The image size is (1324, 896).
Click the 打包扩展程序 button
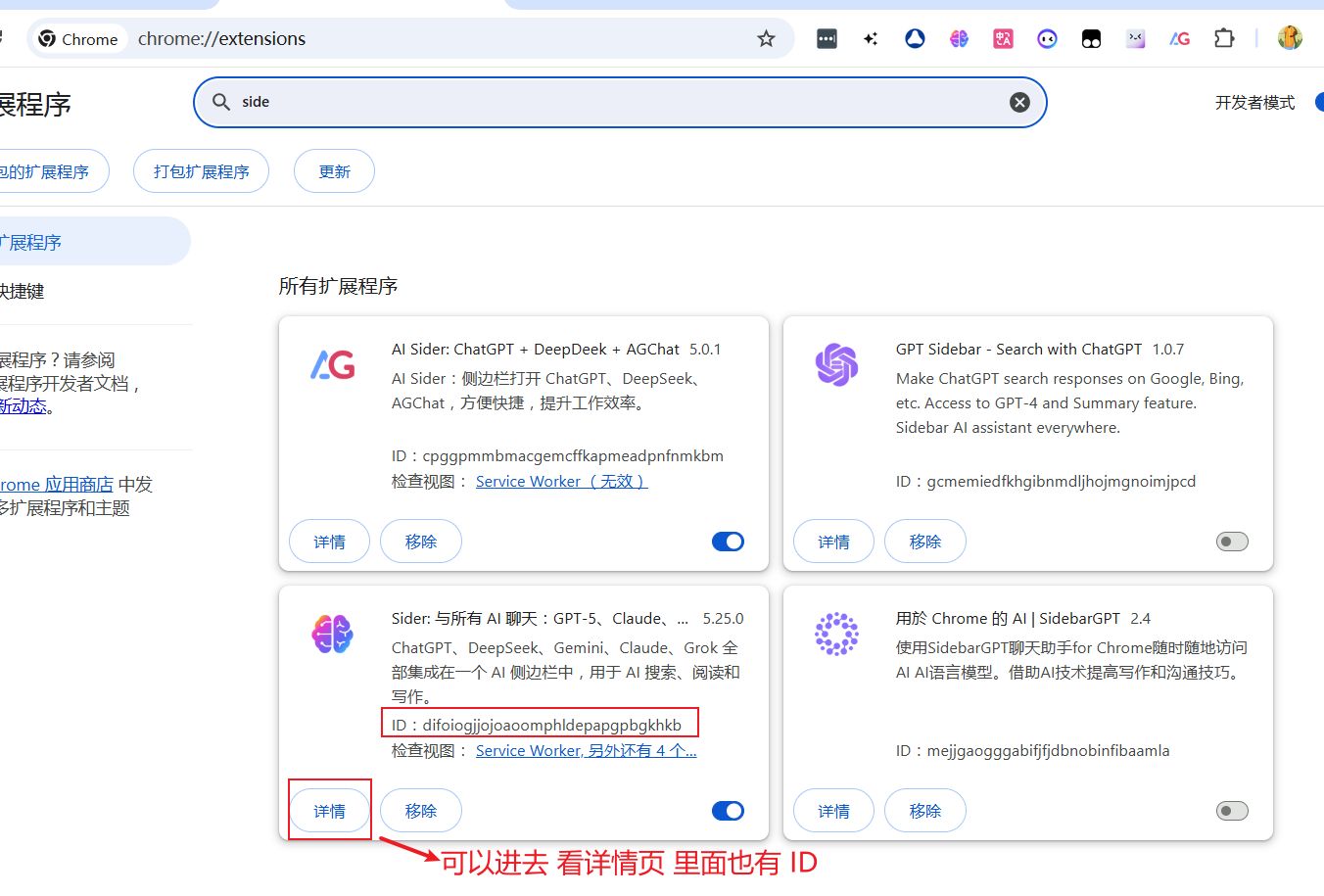(201, 171)
